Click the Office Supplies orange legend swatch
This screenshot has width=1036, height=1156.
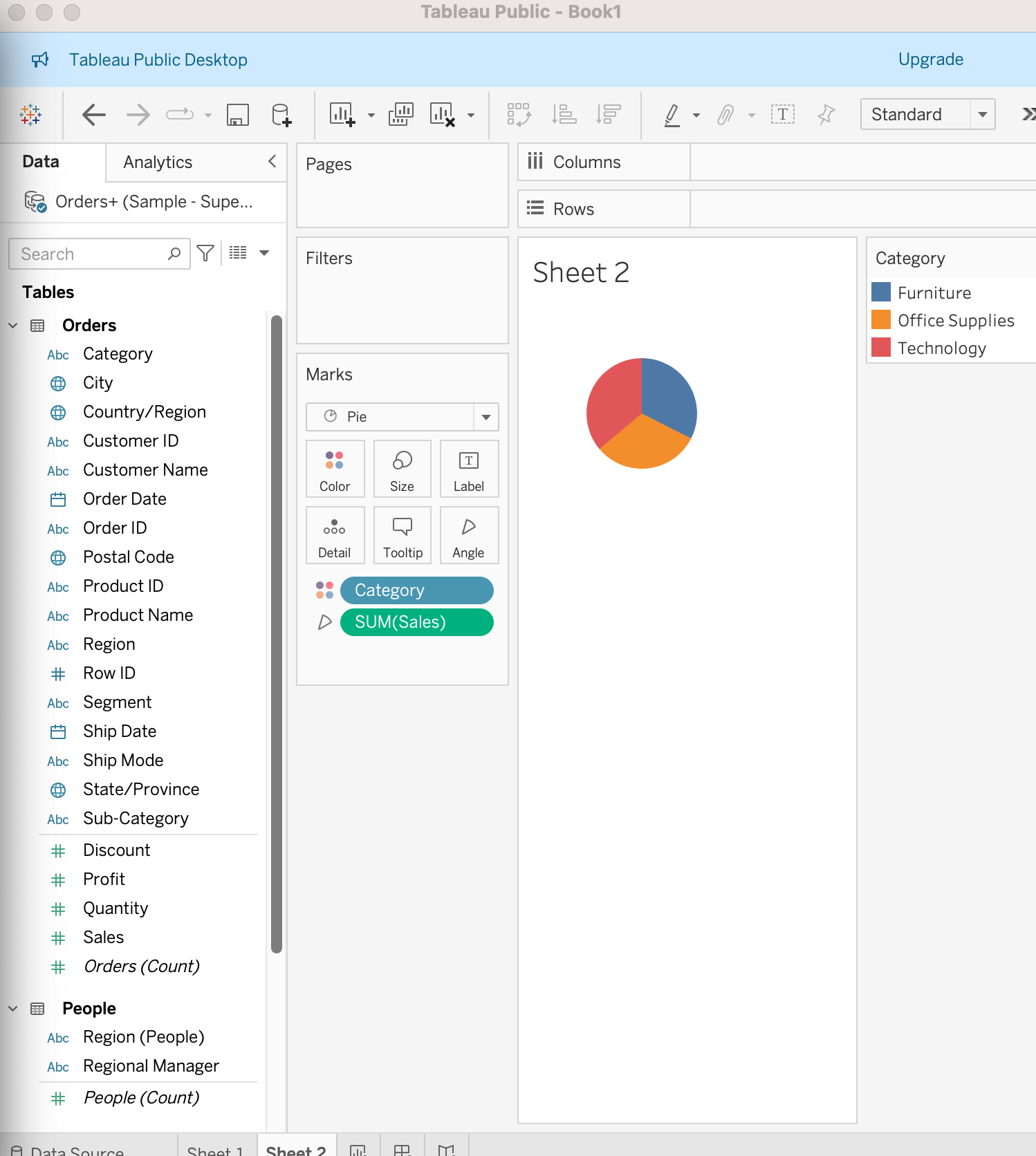click(881, 319)
